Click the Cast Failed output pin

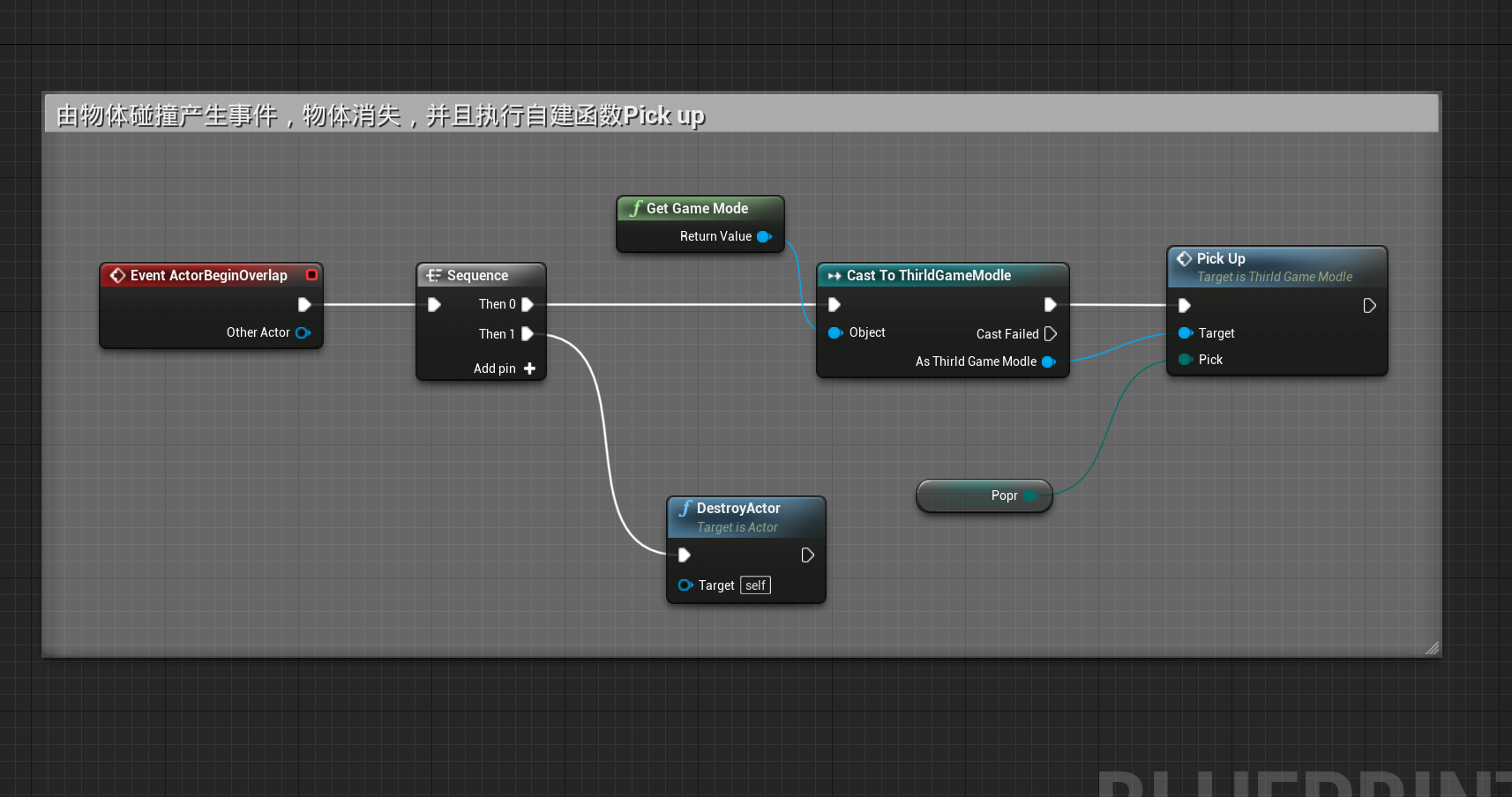(x=1050, y=334)
